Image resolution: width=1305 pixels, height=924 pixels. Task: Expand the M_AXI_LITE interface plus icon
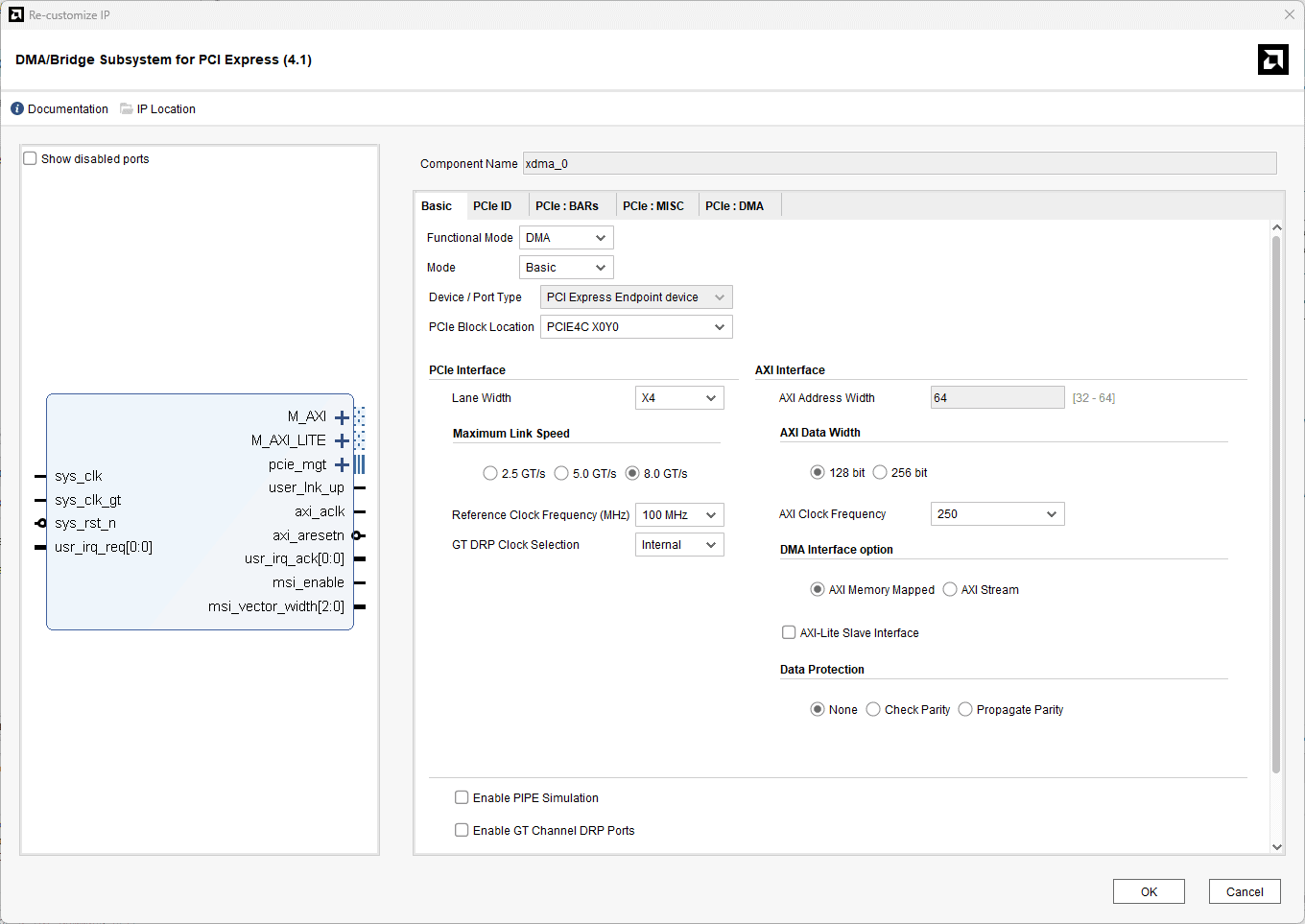[342, 441]
